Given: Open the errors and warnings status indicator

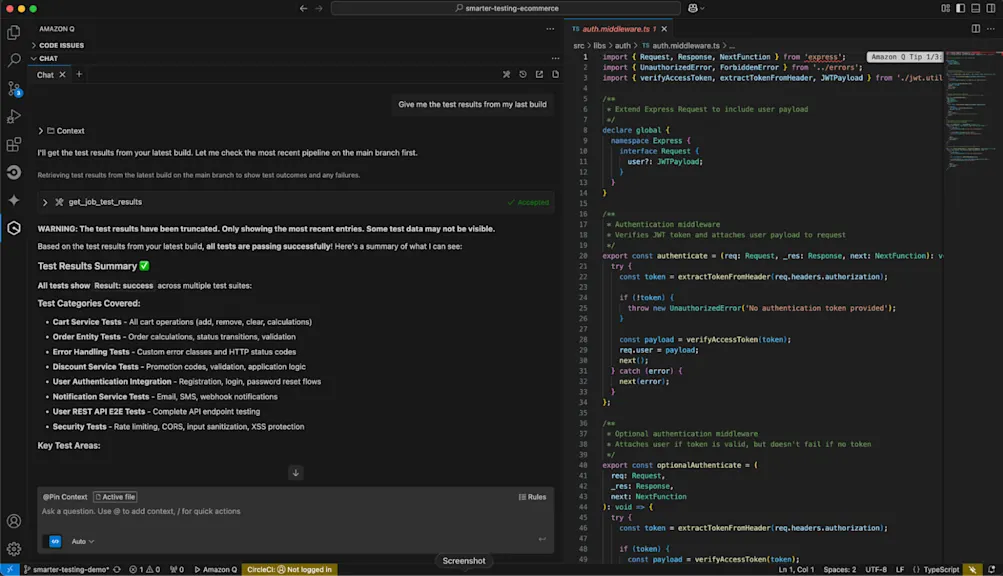Looking at the screenshot, I should click(x=145, y=570).
